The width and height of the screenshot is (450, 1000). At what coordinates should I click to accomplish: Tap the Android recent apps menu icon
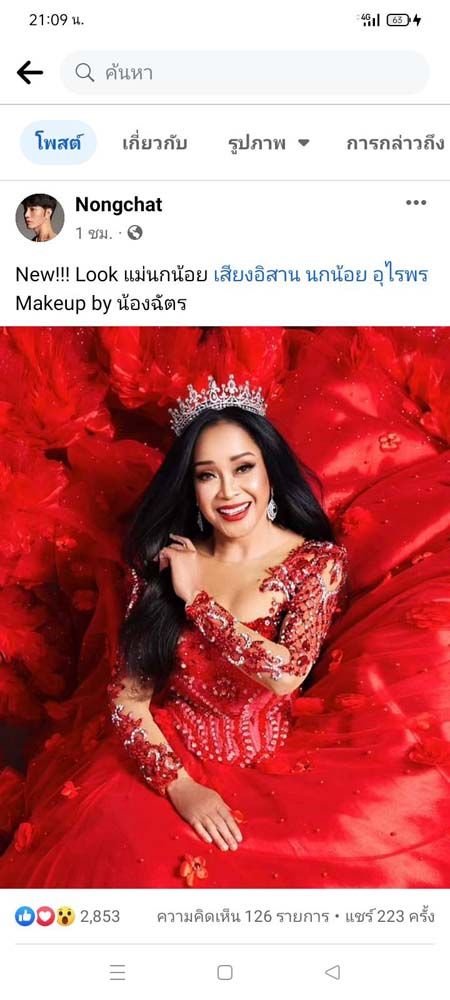(x=117, y=972)
